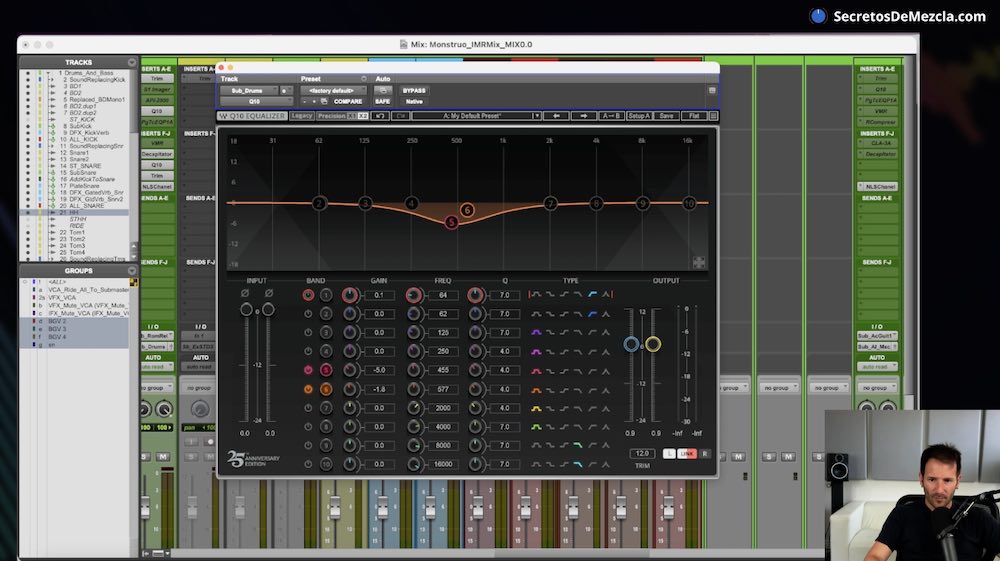Select band 7 number button
The height and width of the screenshot is (561, 1000).
coord(326,408)
